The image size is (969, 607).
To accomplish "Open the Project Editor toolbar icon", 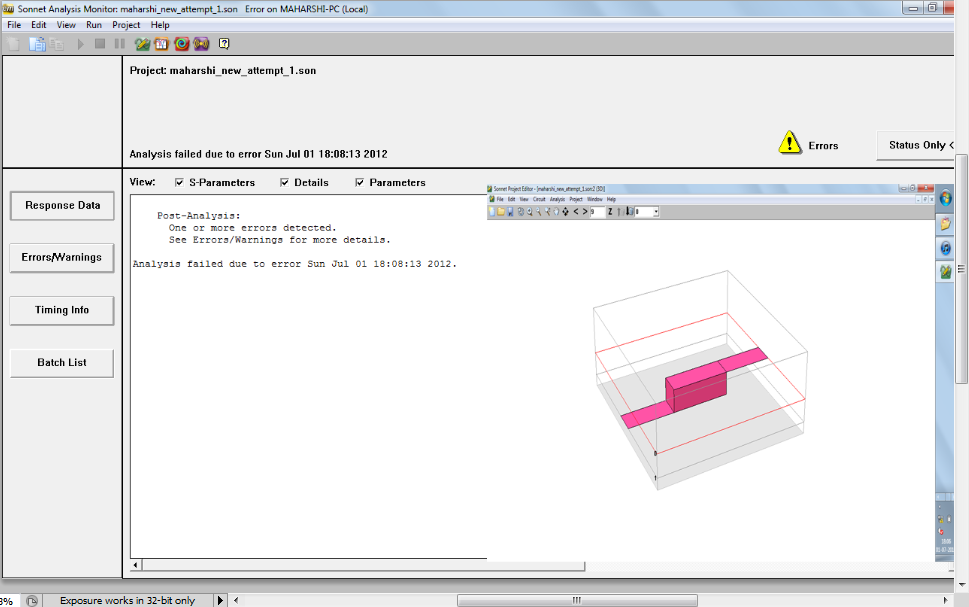I will 143,44.
